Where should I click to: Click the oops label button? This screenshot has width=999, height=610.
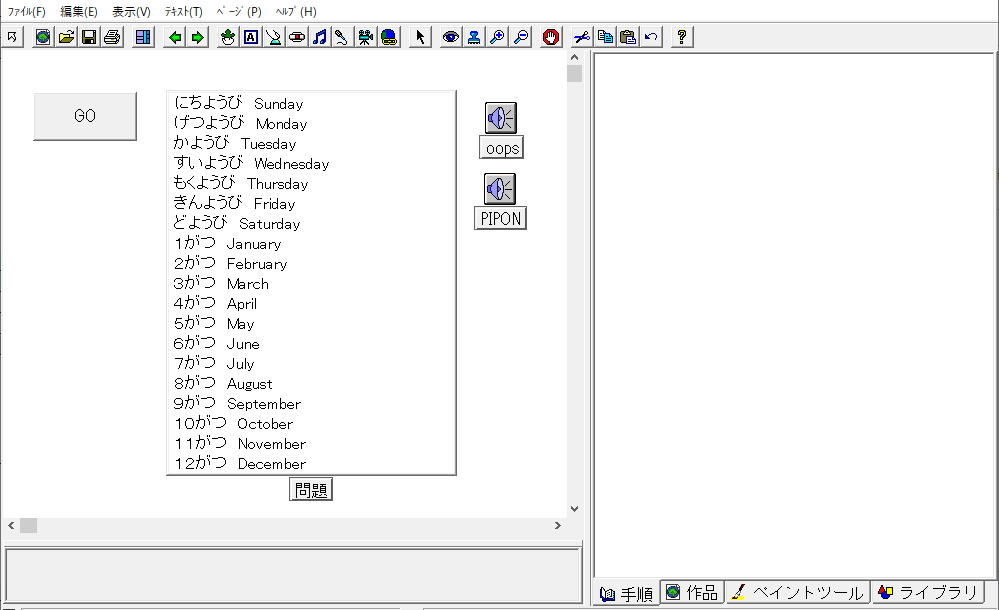[x=502, y=148]
